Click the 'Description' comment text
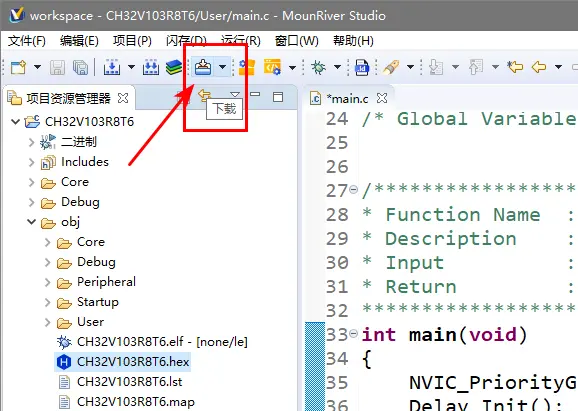The image size is (578, 411). [450, 239]
